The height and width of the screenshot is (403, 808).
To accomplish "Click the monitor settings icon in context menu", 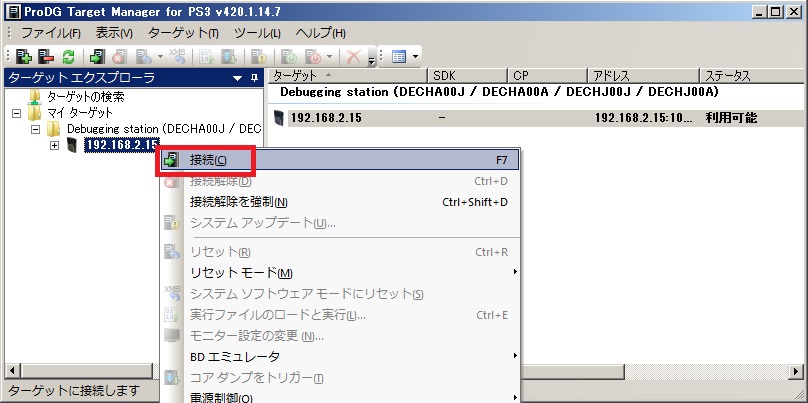I will click(x=171, y=336).
